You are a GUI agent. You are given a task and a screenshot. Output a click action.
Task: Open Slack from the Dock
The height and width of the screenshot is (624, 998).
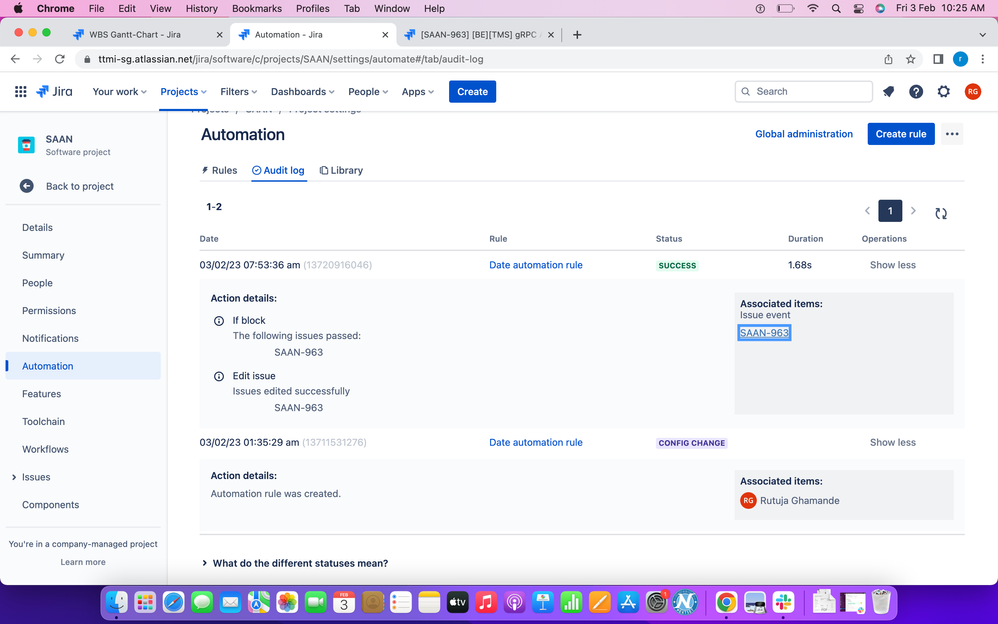pyautogui.click(x=784, y=602)
